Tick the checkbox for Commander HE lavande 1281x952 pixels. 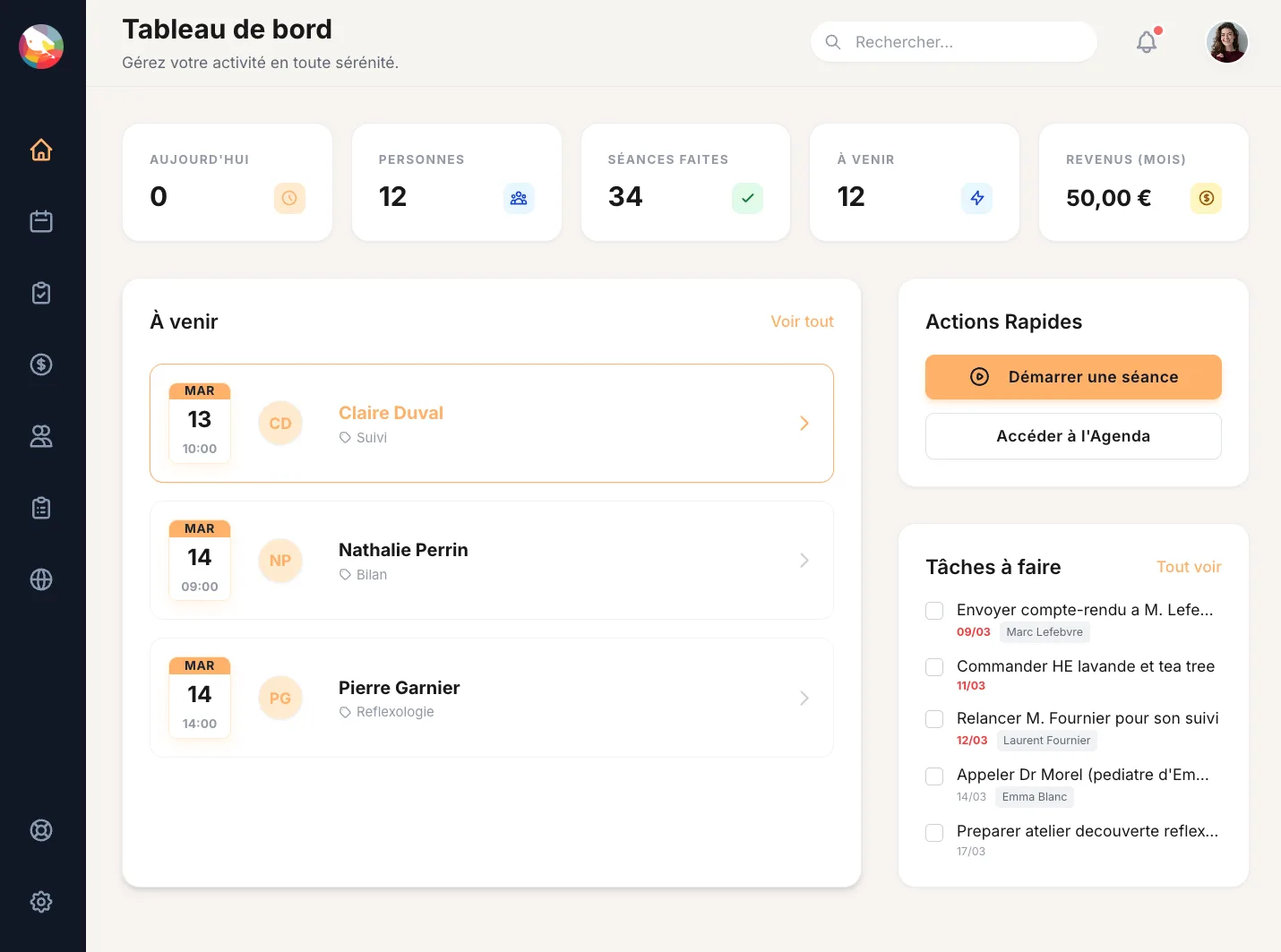click(x=934, y=666)
